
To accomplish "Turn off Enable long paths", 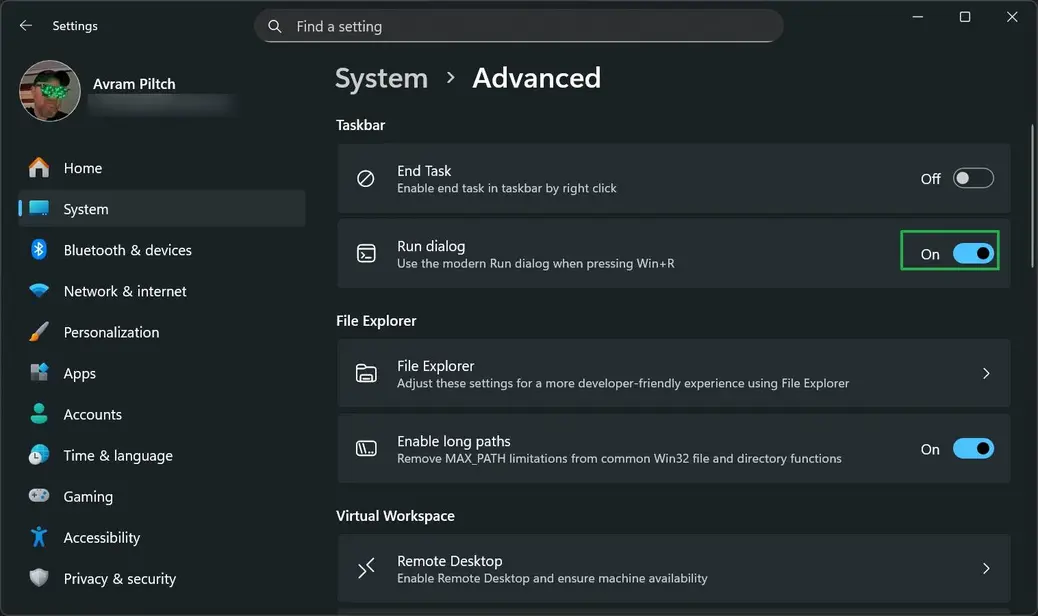I will point(971,449).
